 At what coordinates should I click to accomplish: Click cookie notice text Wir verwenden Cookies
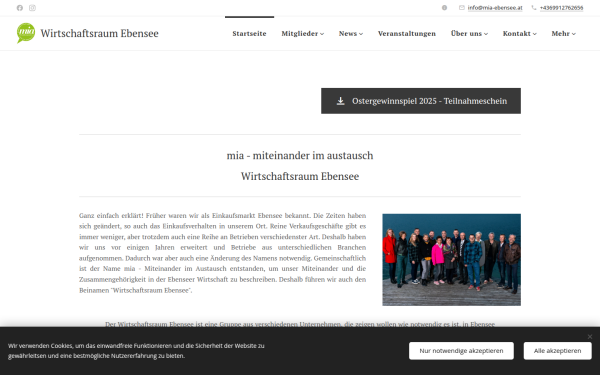point(136,351)
